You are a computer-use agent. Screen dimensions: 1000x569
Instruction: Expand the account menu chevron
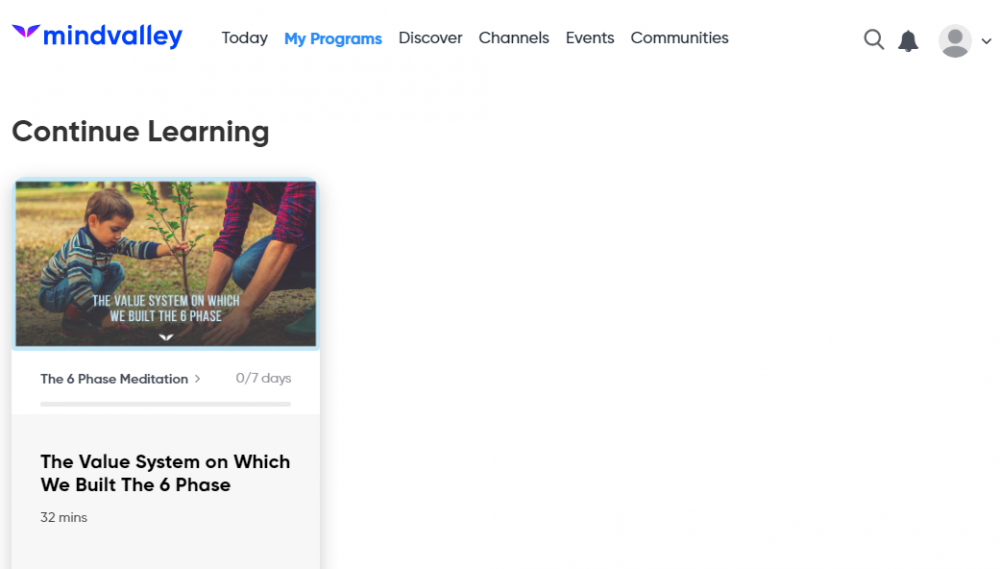(986, 42)
